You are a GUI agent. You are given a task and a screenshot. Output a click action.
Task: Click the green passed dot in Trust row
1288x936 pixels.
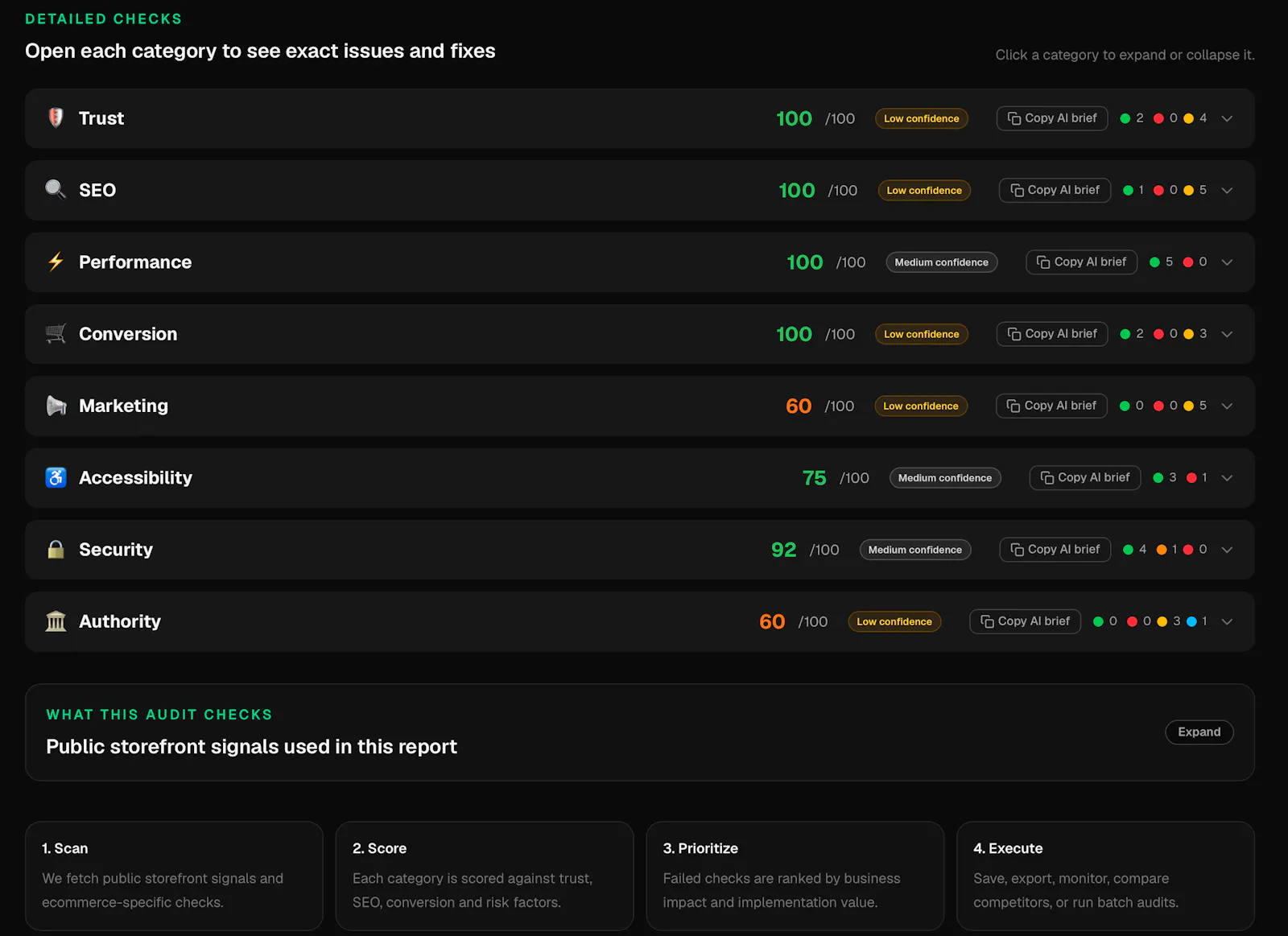click(1125, 118)
